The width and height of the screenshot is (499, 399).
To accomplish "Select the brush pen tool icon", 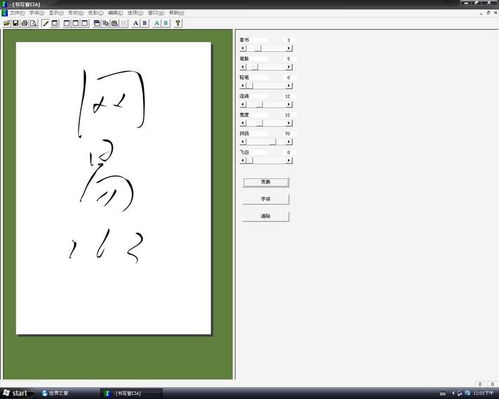I will click(x=46, y=23).
